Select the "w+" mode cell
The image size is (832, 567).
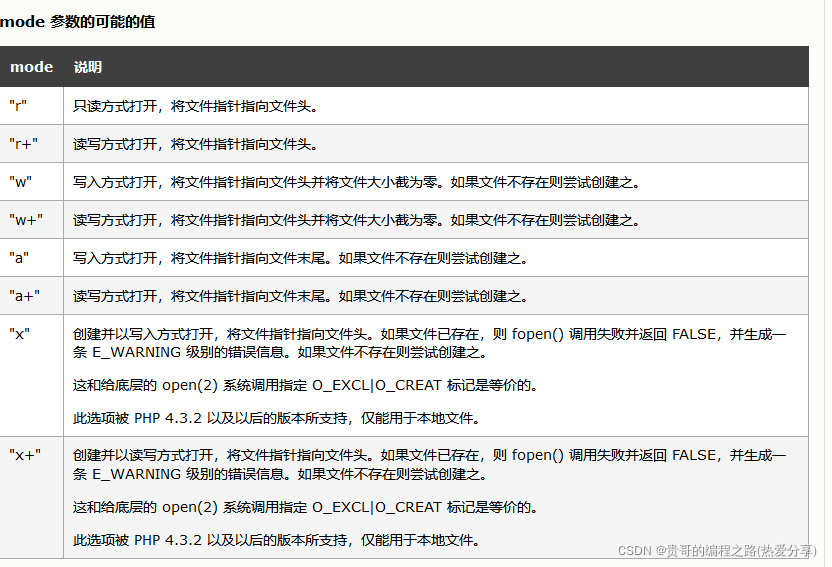coord(32,220)
